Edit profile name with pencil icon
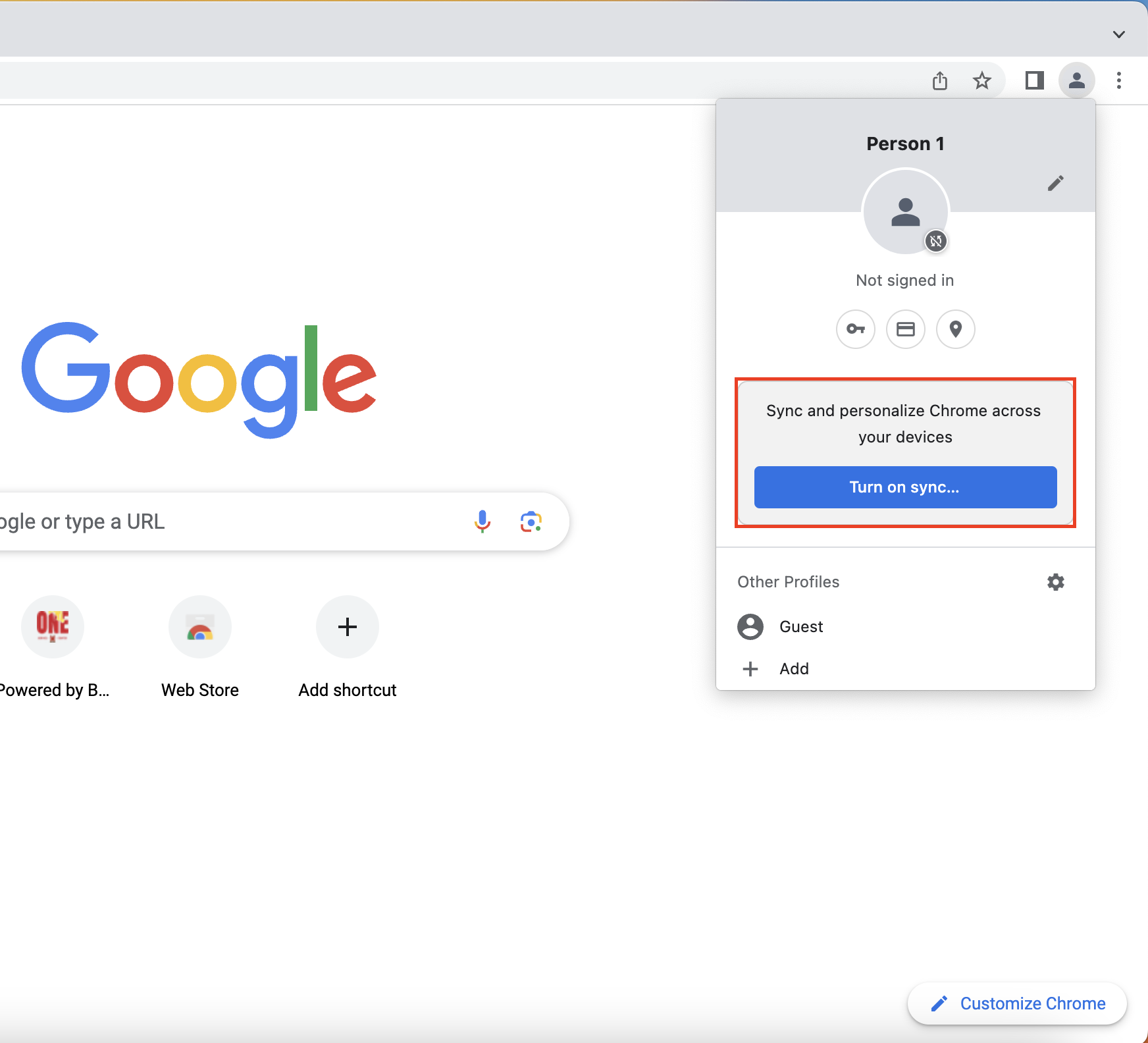This screenshot has height=1043, width=1148. point(1055,183)
